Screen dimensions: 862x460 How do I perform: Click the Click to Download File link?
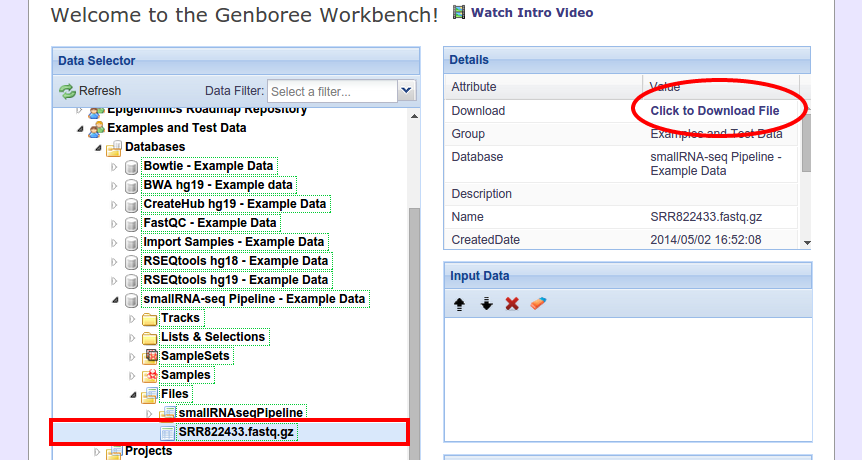(x=714, y=111)
